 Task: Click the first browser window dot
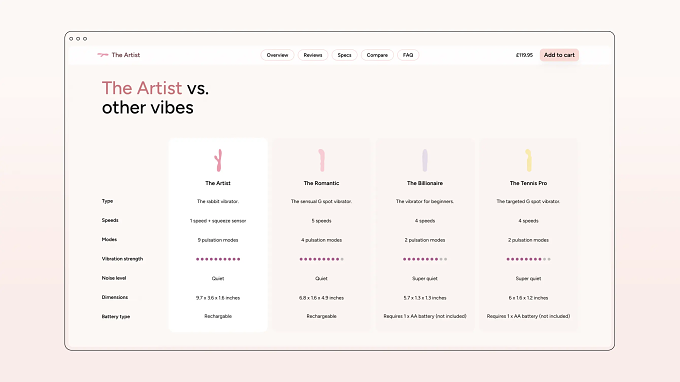point(71,39)
